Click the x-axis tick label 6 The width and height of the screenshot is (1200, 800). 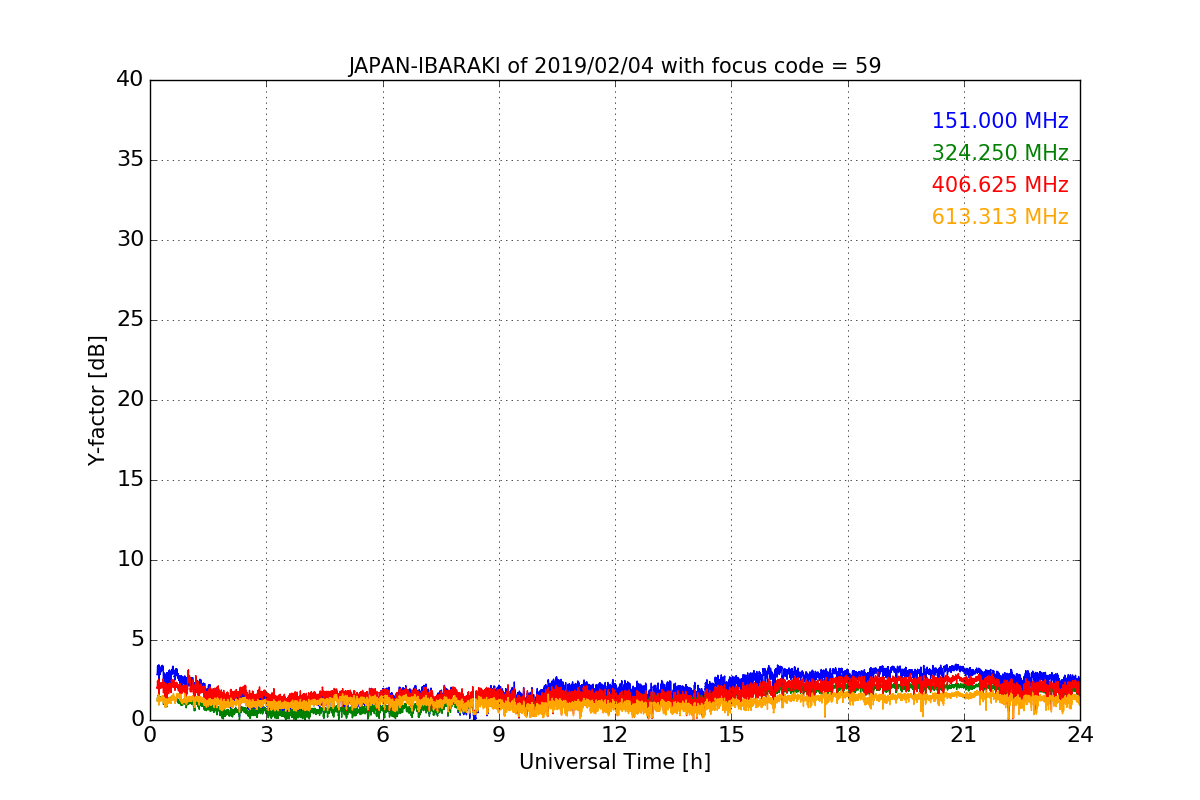[x=382, y=735]
